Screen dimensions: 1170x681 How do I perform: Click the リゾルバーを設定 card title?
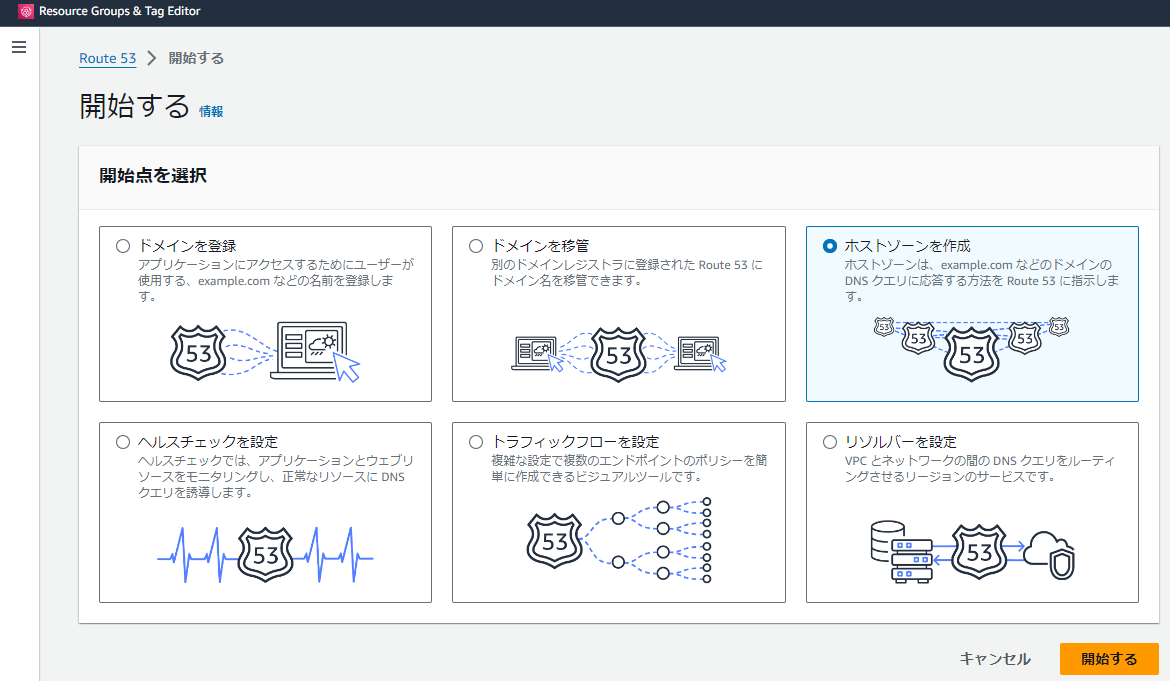click(901, 442)
